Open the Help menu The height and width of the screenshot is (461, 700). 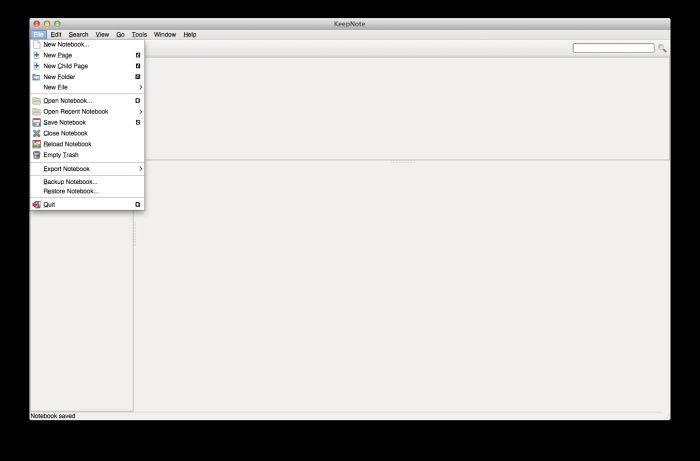[x=190, y=34]
